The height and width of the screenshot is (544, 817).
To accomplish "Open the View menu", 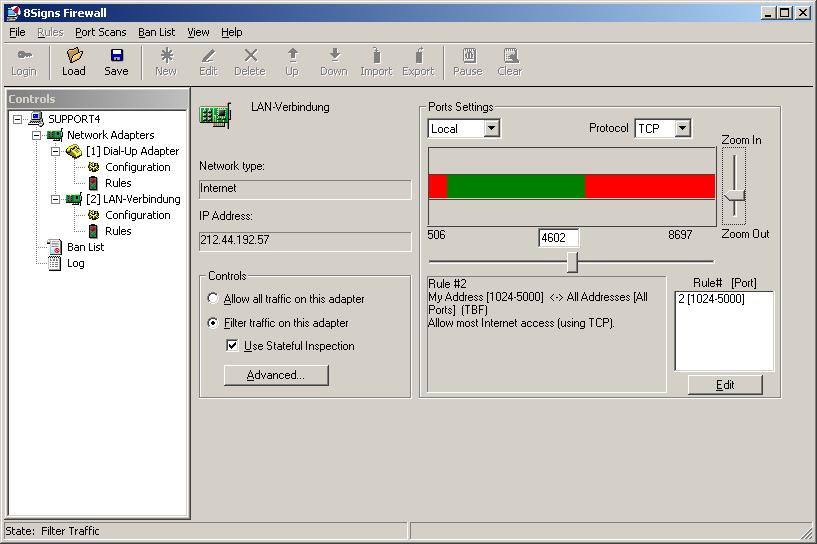I will tap(198, 32).
